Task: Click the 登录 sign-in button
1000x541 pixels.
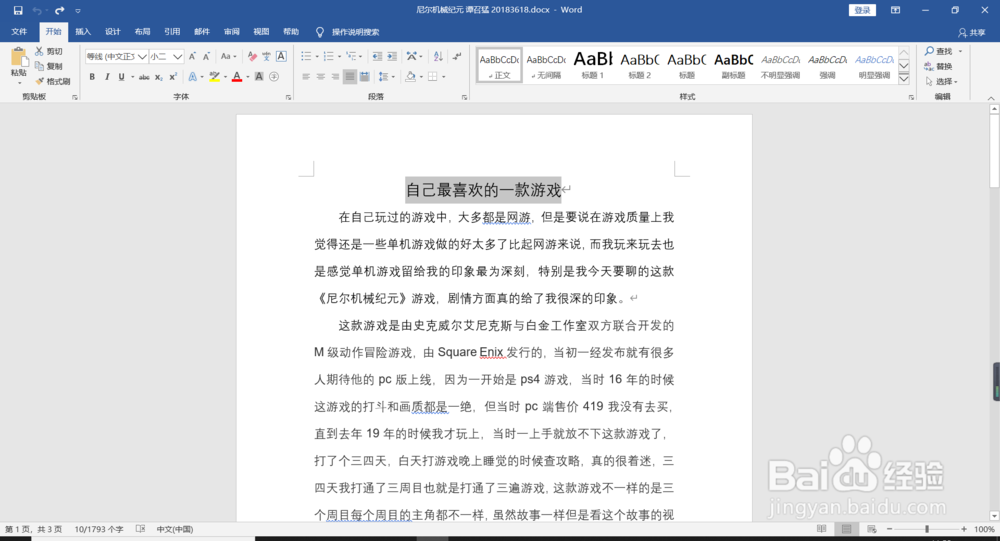Action: 862,10
